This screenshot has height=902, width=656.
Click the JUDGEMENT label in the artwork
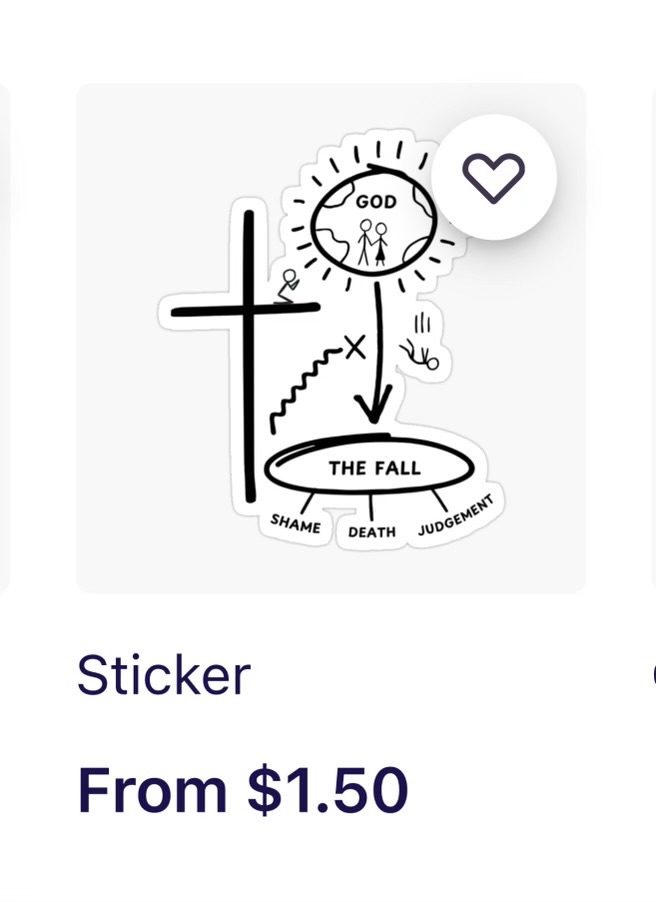point(456,515)
